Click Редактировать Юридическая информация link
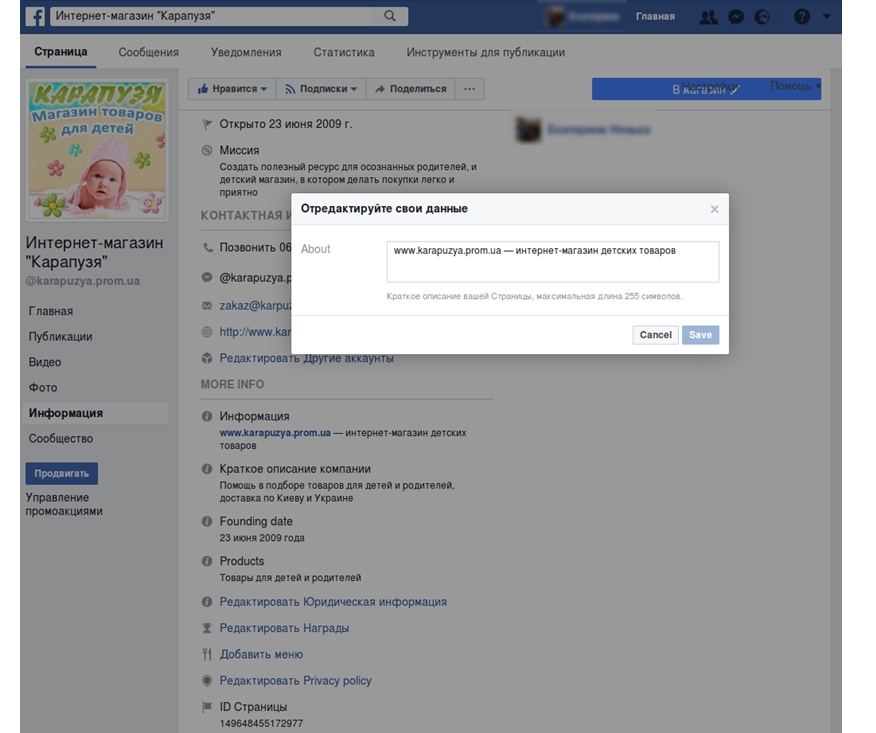This screenshot has height=733, width=876. (333, 602)
